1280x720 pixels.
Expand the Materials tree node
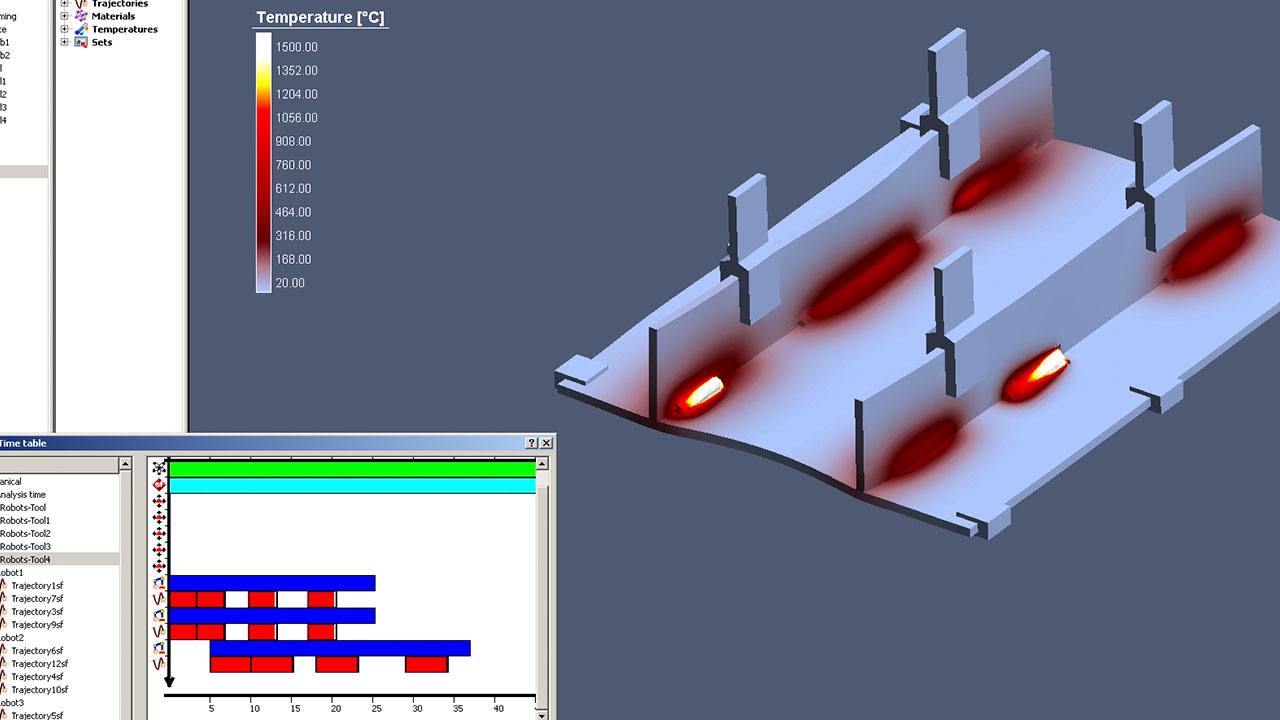[65, 16]
